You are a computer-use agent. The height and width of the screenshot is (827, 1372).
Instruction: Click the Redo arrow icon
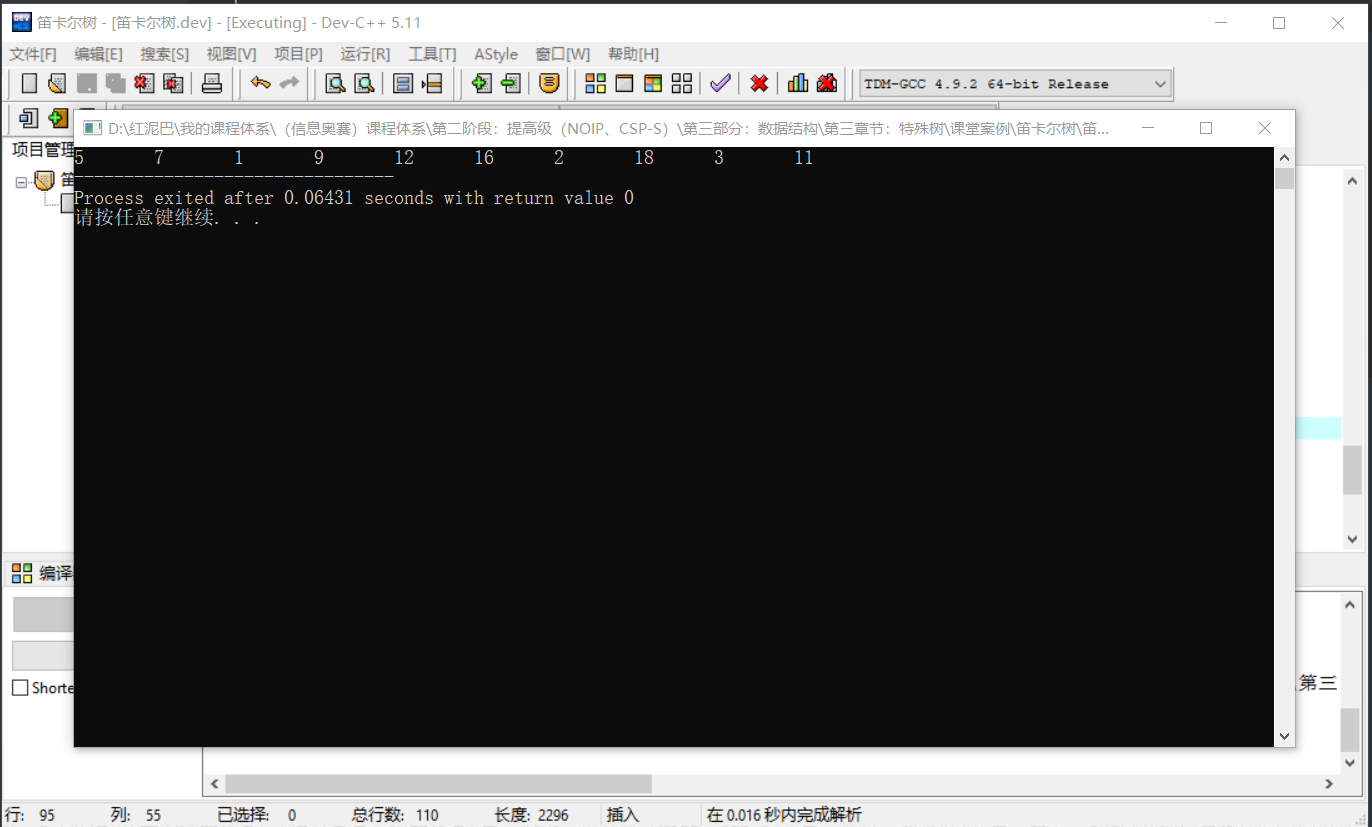pos(289,84)
